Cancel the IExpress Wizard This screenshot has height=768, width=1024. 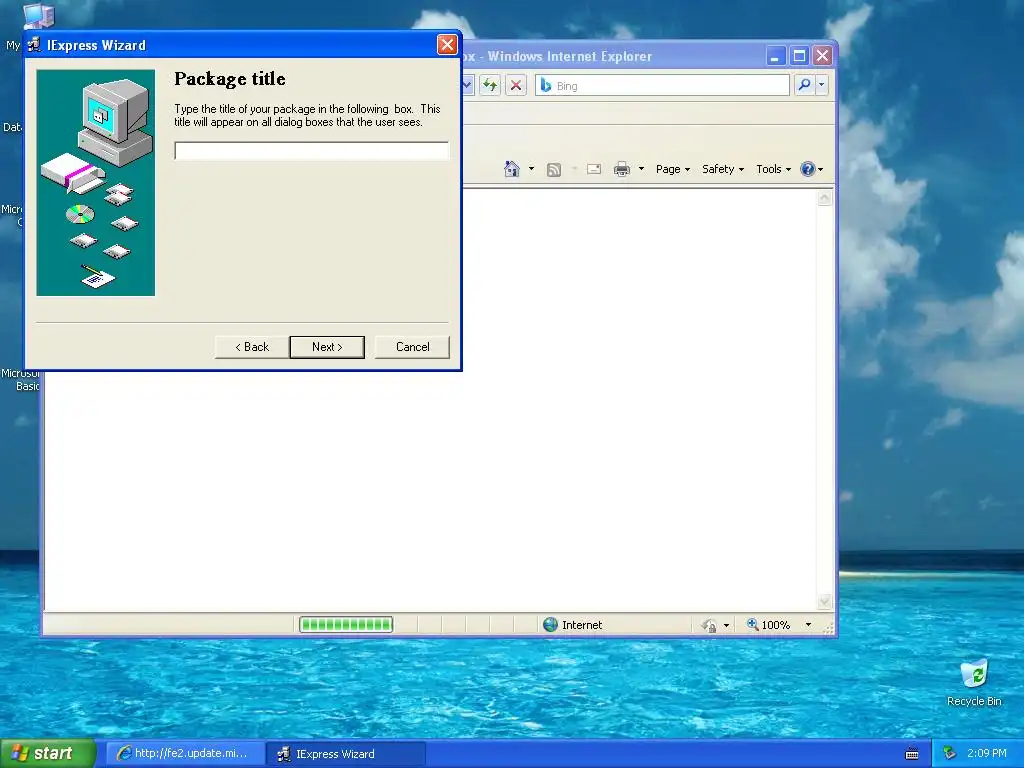coord(412,347)
